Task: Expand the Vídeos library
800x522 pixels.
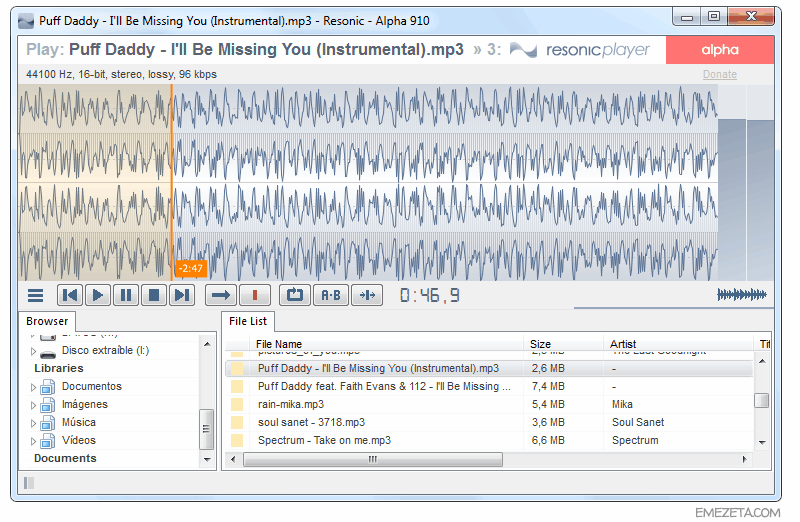Action: (x=33, y=441)
